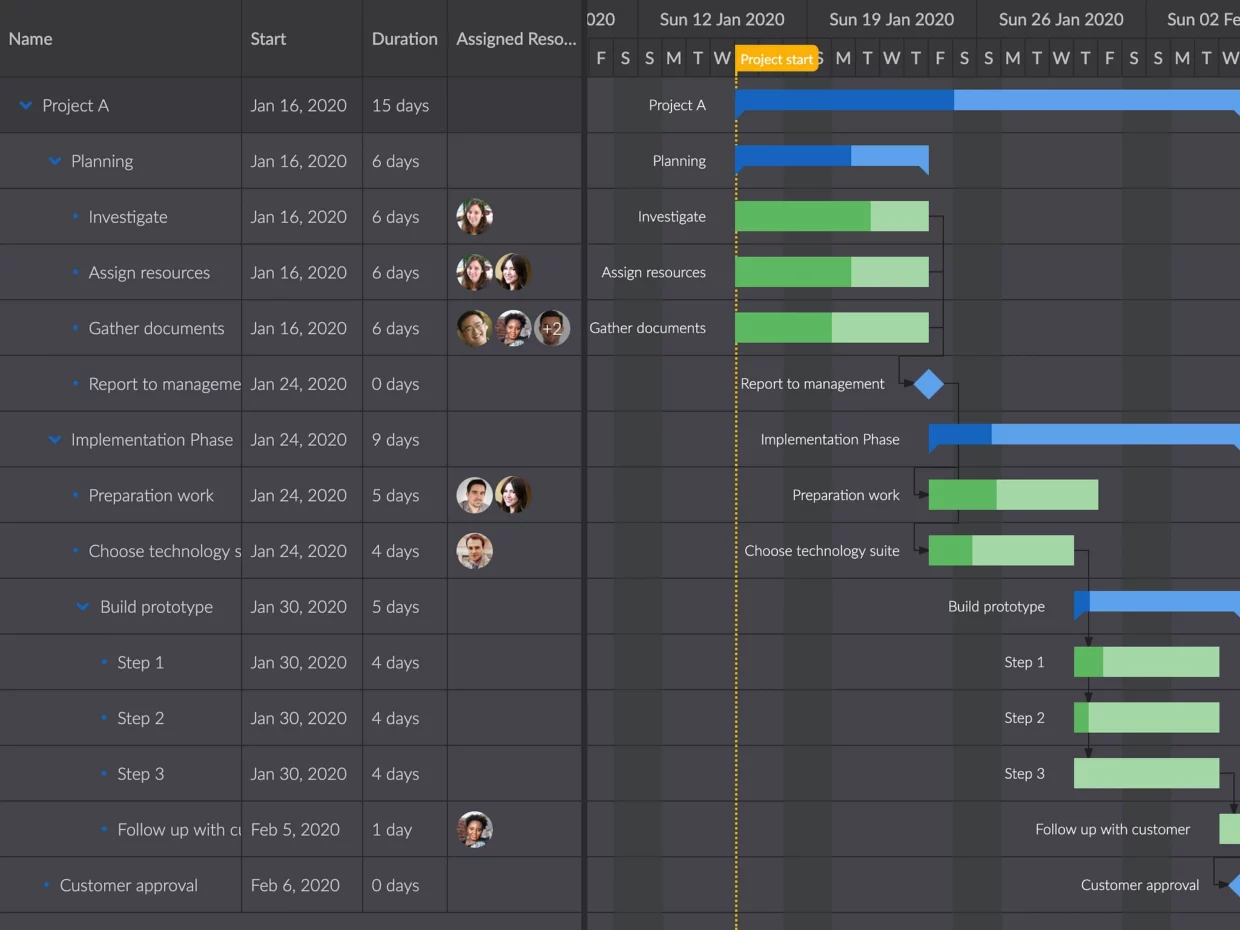1240x930 pixels.
Task: Click the Assigned Resources column header
Action: (516, 39)
